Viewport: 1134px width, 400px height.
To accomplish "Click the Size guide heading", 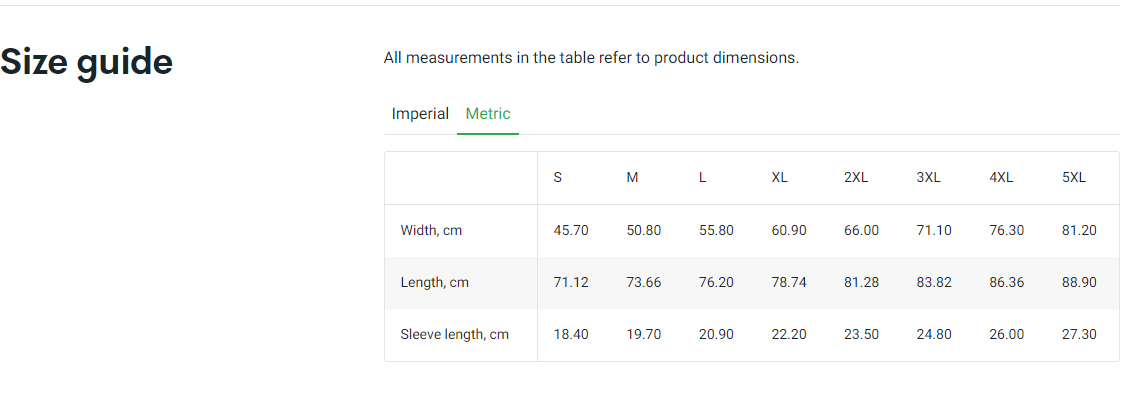I will click(87, 62).
